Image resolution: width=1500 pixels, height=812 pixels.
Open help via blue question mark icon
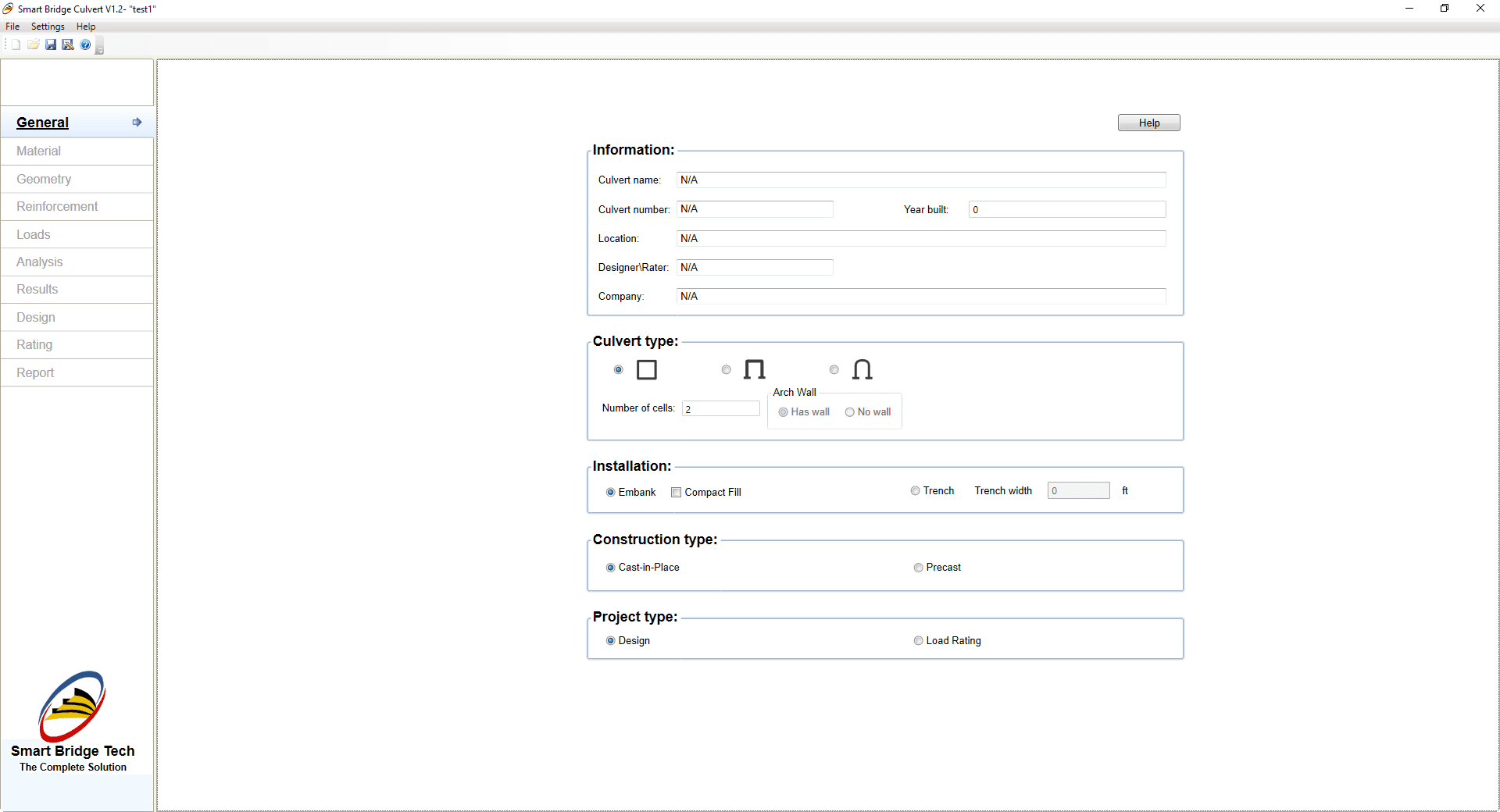85,45
